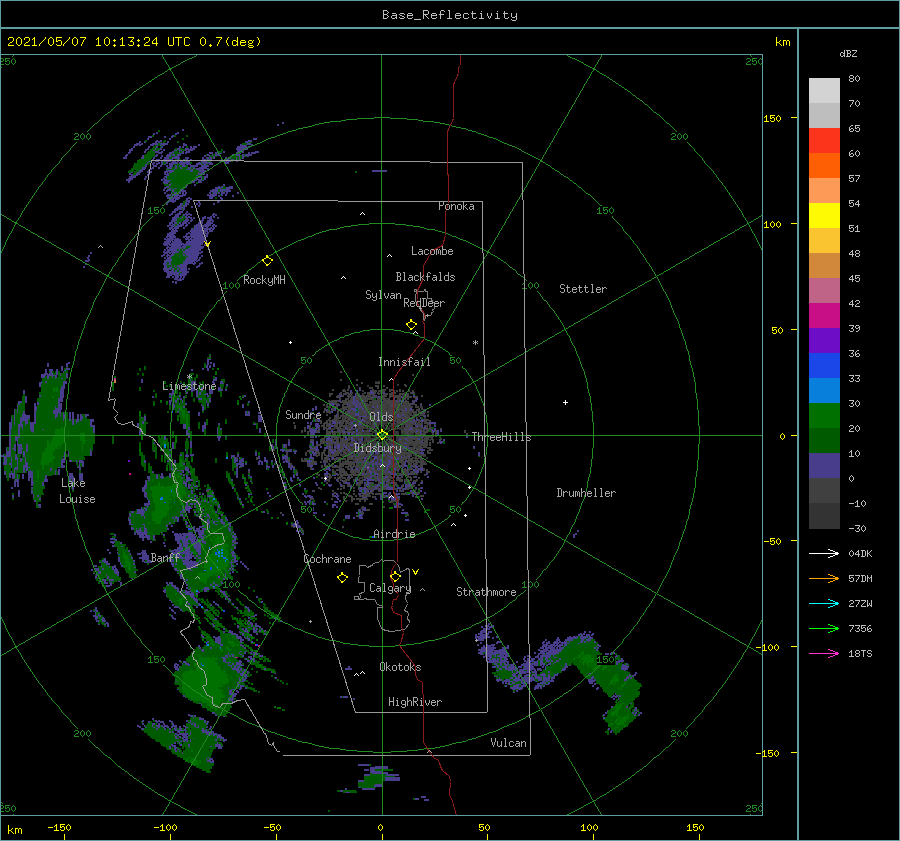Screen dimensions: 900x841
Task: Click the white plus marker north of Drumheller
Action: (565, 402)
